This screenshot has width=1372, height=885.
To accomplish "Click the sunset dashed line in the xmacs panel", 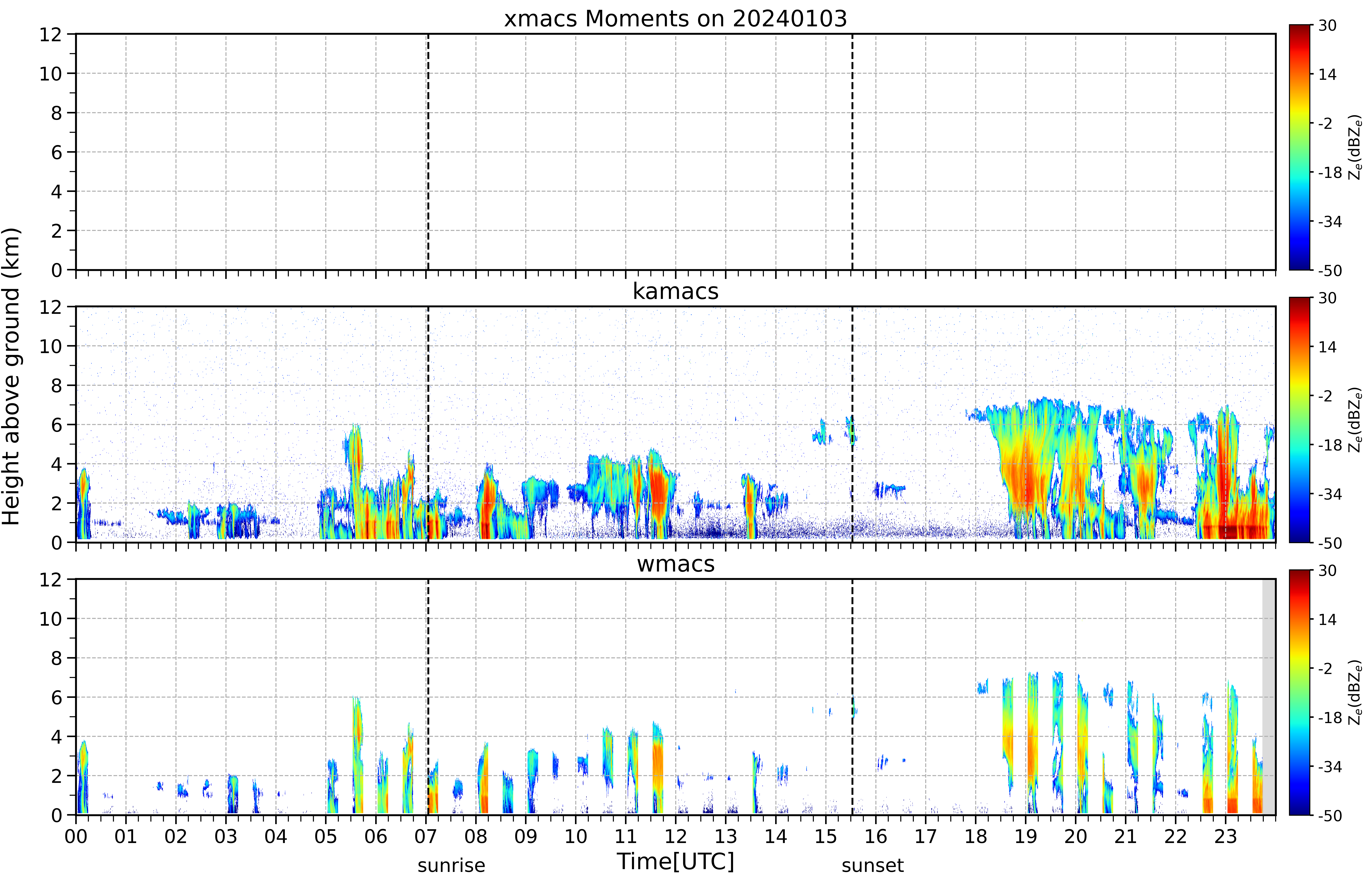I will [x=852, y=152].
